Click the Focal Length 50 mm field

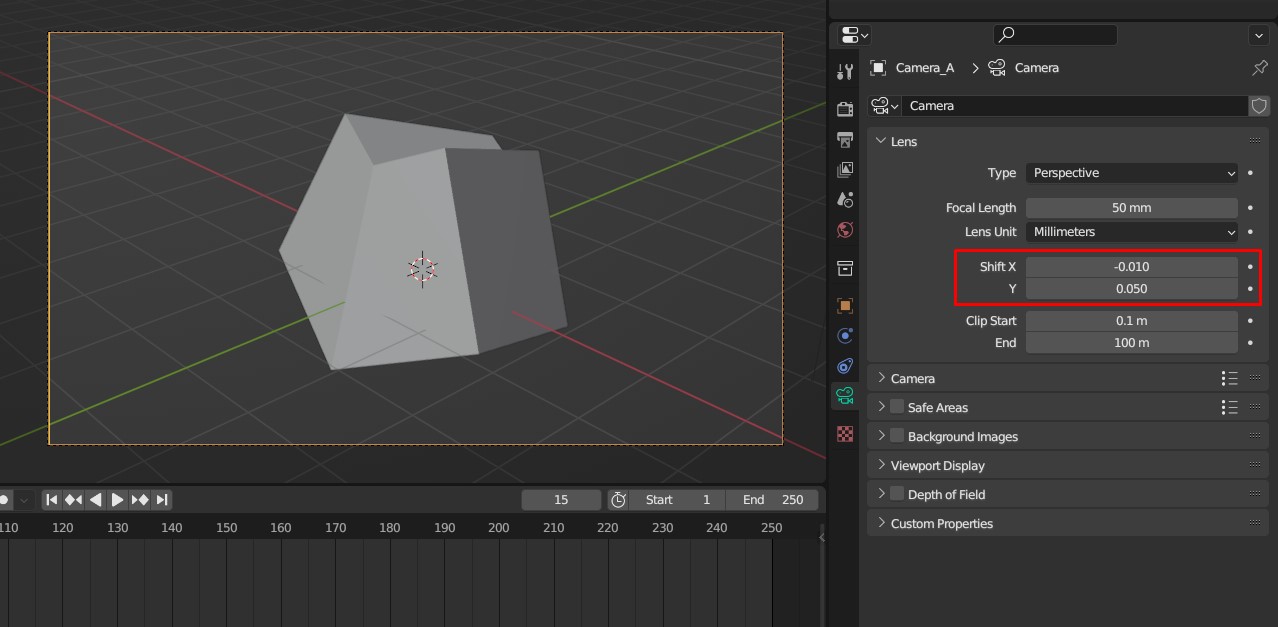pyautogui.click(x=1132, y=208)
